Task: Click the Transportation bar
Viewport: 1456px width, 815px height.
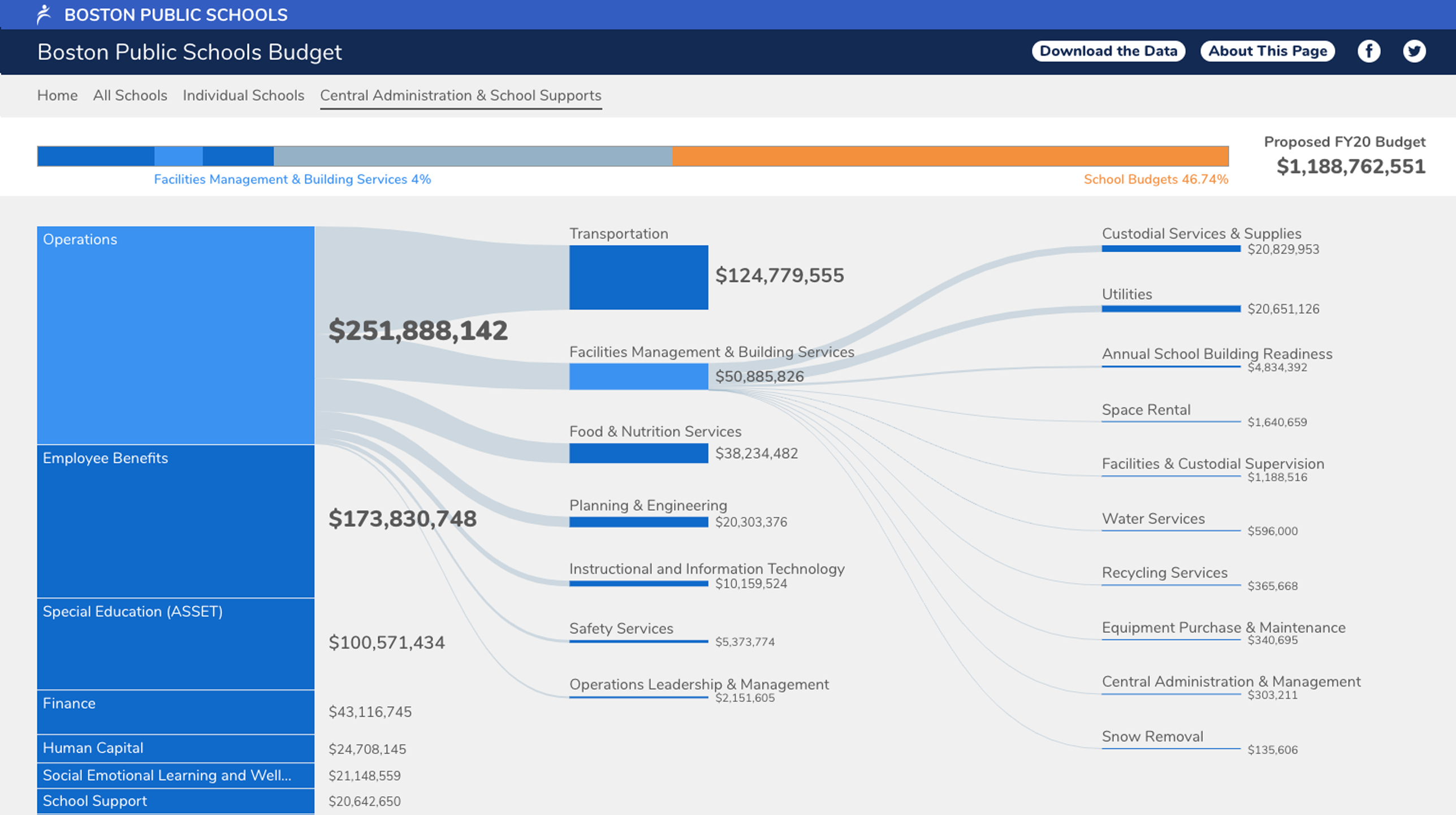Action: click(x=638, y=277)
